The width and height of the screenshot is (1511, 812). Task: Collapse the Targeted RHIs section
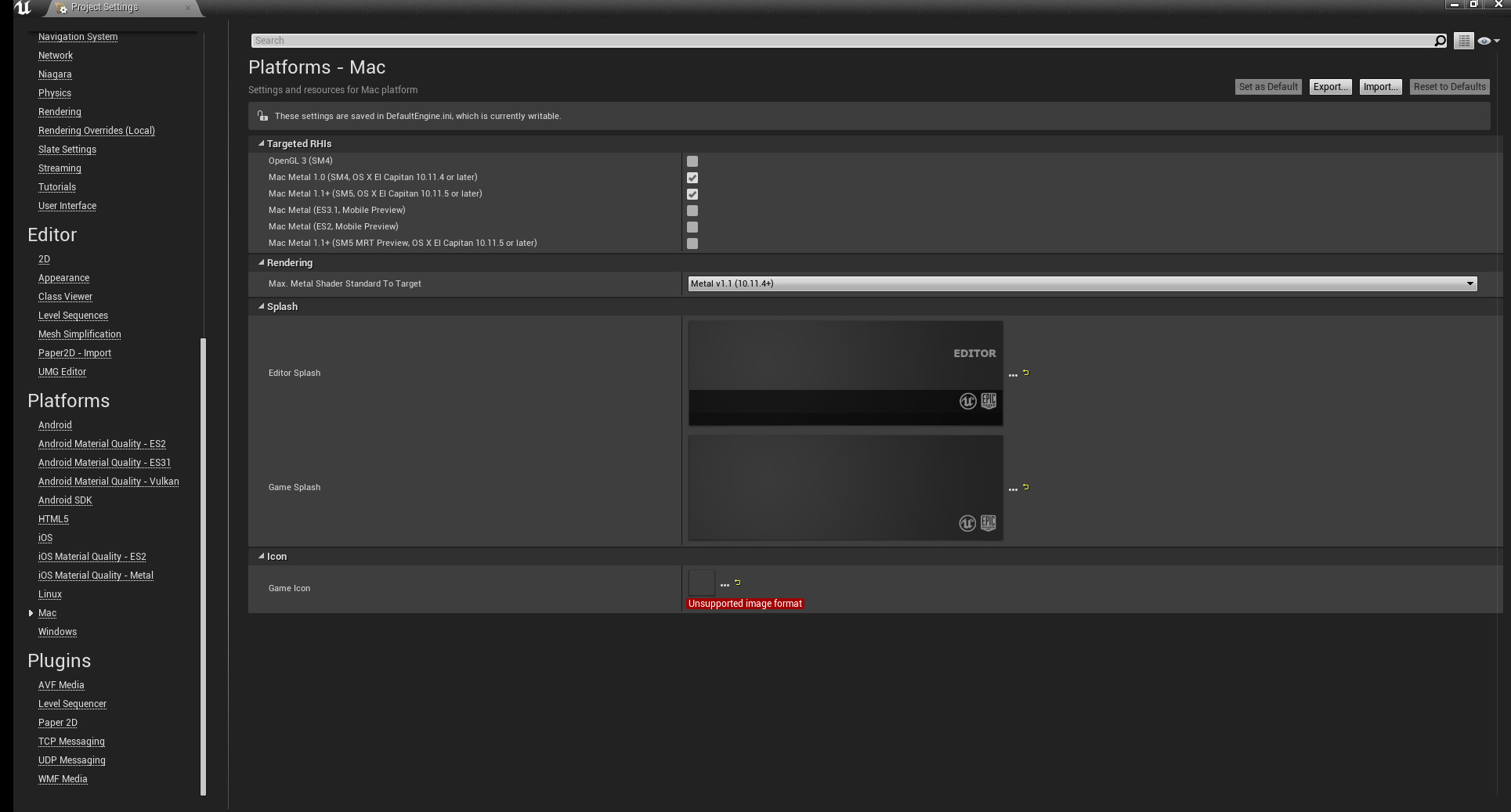pos(262,143)
